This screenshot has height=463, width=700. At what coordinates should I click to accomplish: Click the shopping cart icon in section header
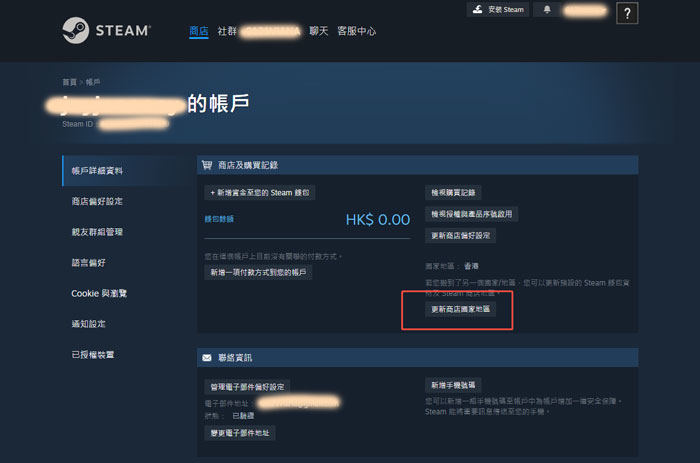(207, 165)
